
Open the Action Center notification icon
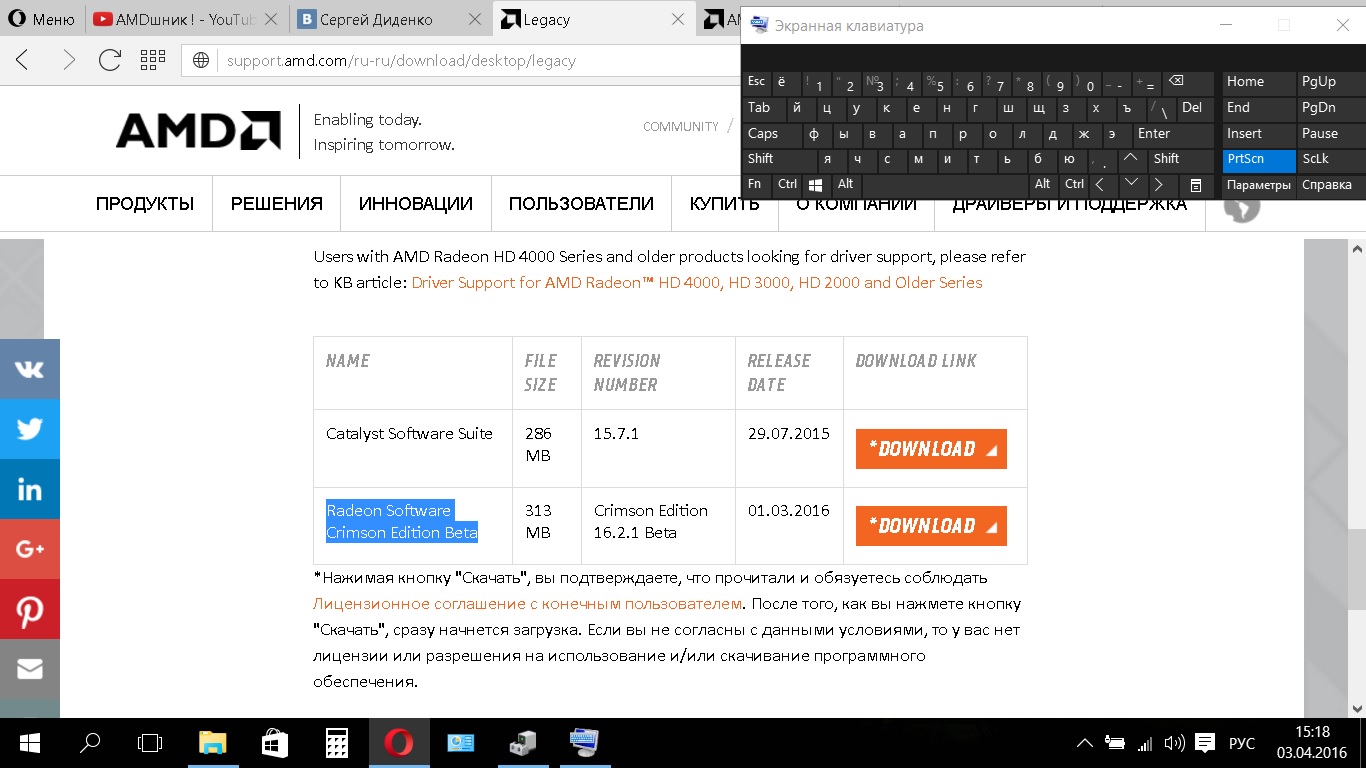click(x=1206, y=743)
